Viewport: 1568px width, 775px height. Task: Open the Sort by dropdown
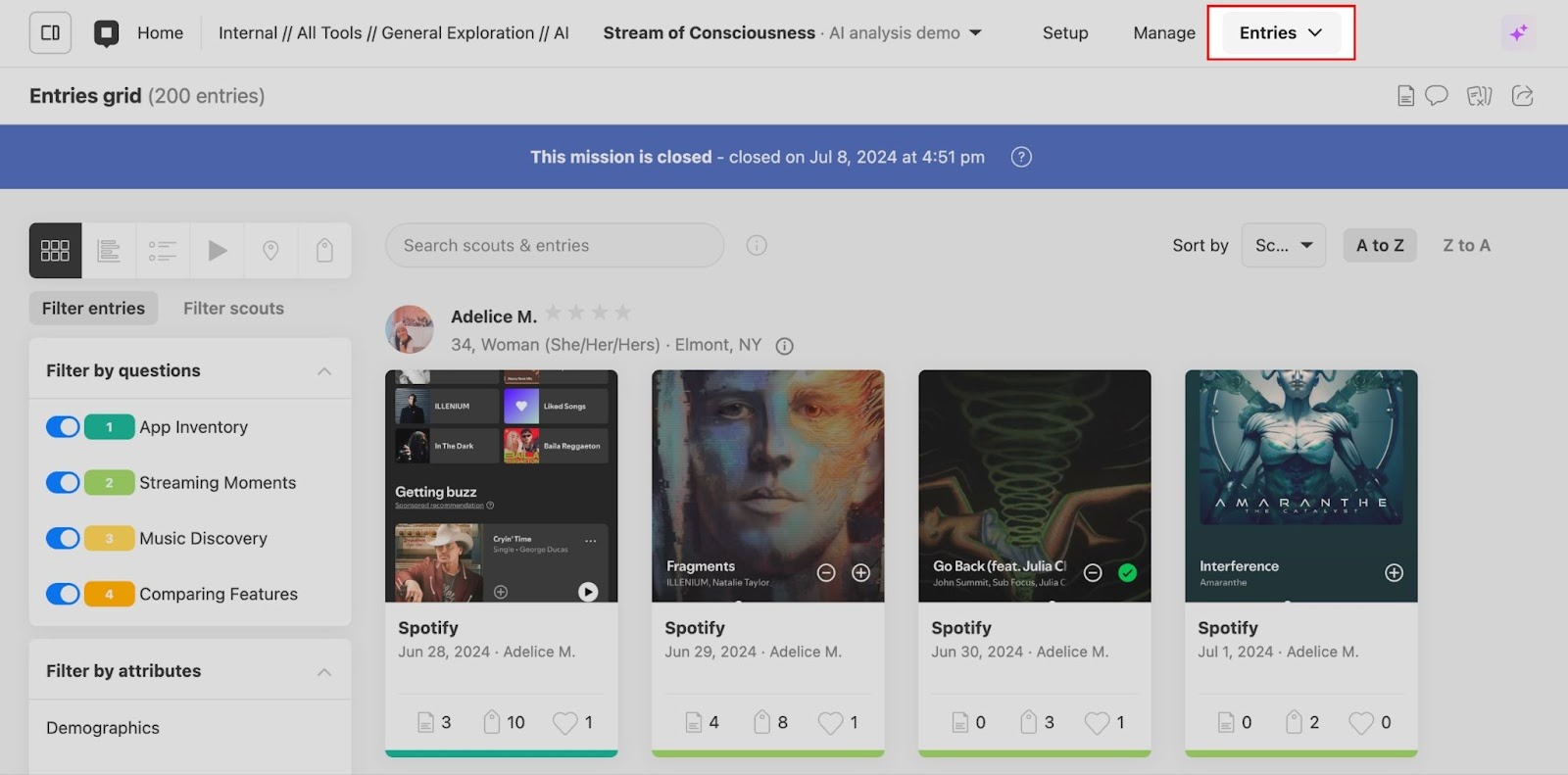tap(1283, 245)
